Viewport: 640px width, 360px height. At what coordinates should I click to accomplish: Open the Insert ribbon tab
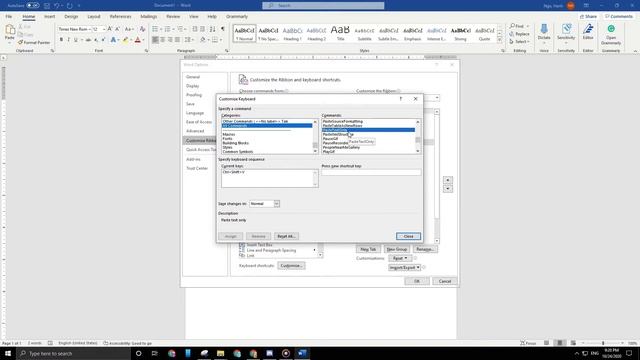(49, 17)
